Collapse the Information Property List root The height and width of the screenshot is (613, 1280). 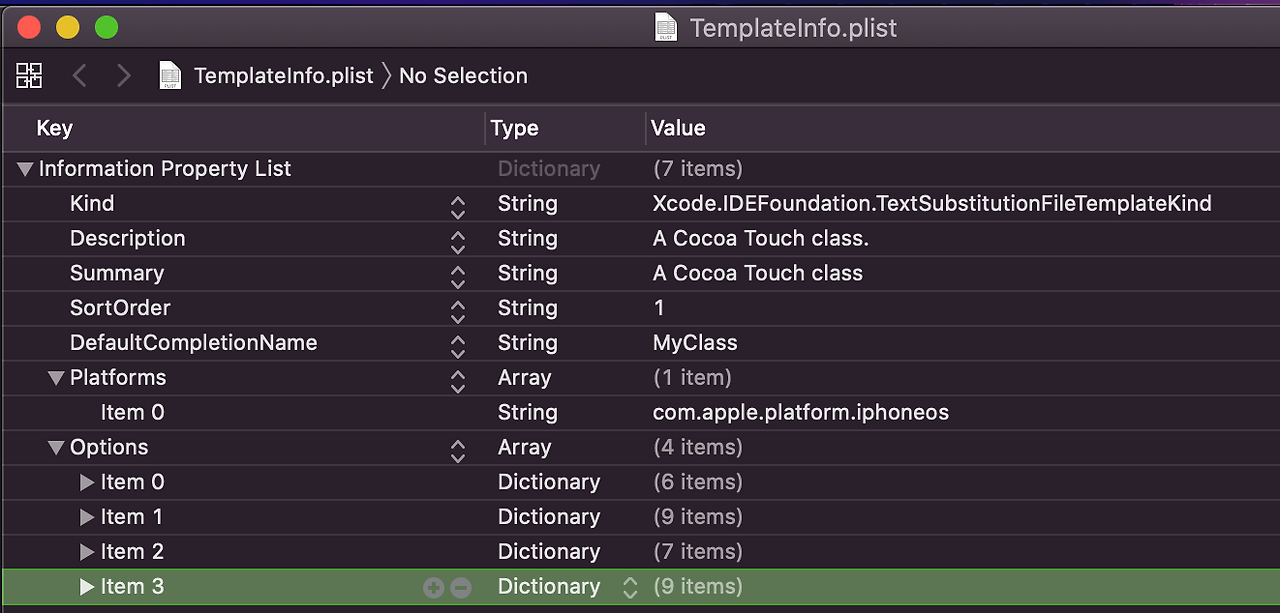(x=25, y=169)
